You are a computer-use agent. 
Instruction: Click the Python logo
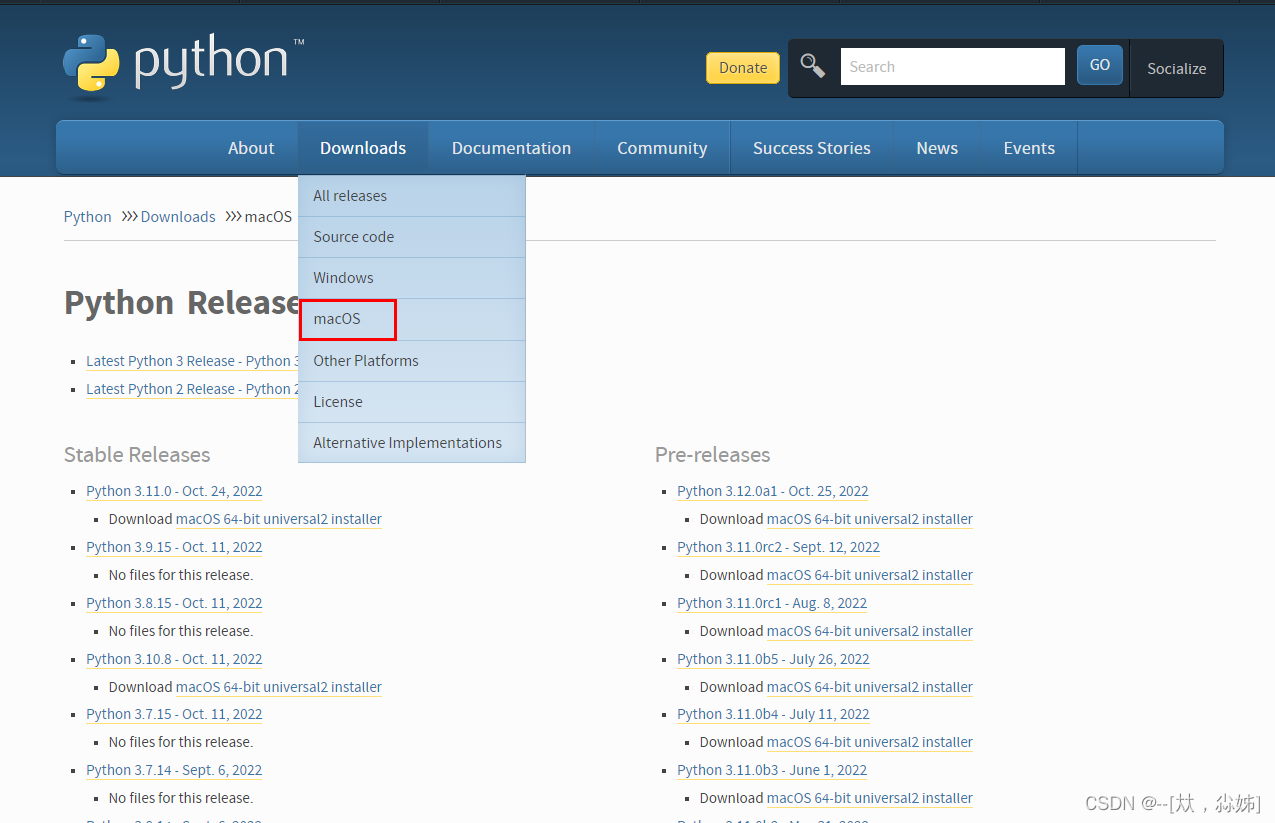click(x=183, y=66)
